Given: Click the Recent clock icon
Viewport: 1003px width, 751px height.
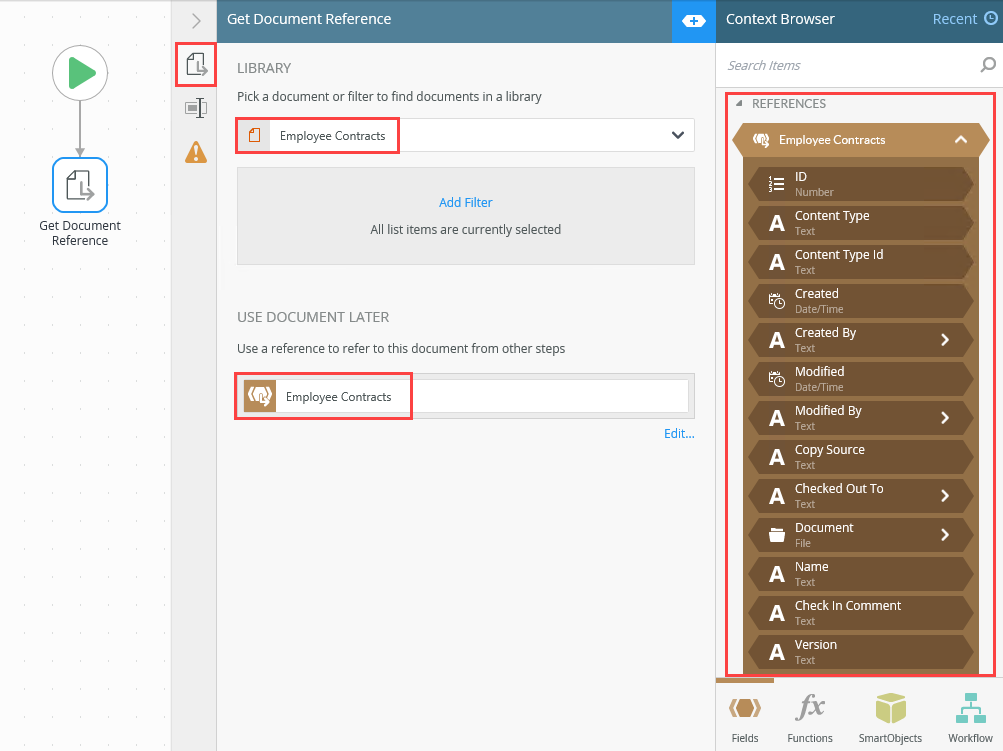Looking at the screenshot, I should click(x=991, y=19).
